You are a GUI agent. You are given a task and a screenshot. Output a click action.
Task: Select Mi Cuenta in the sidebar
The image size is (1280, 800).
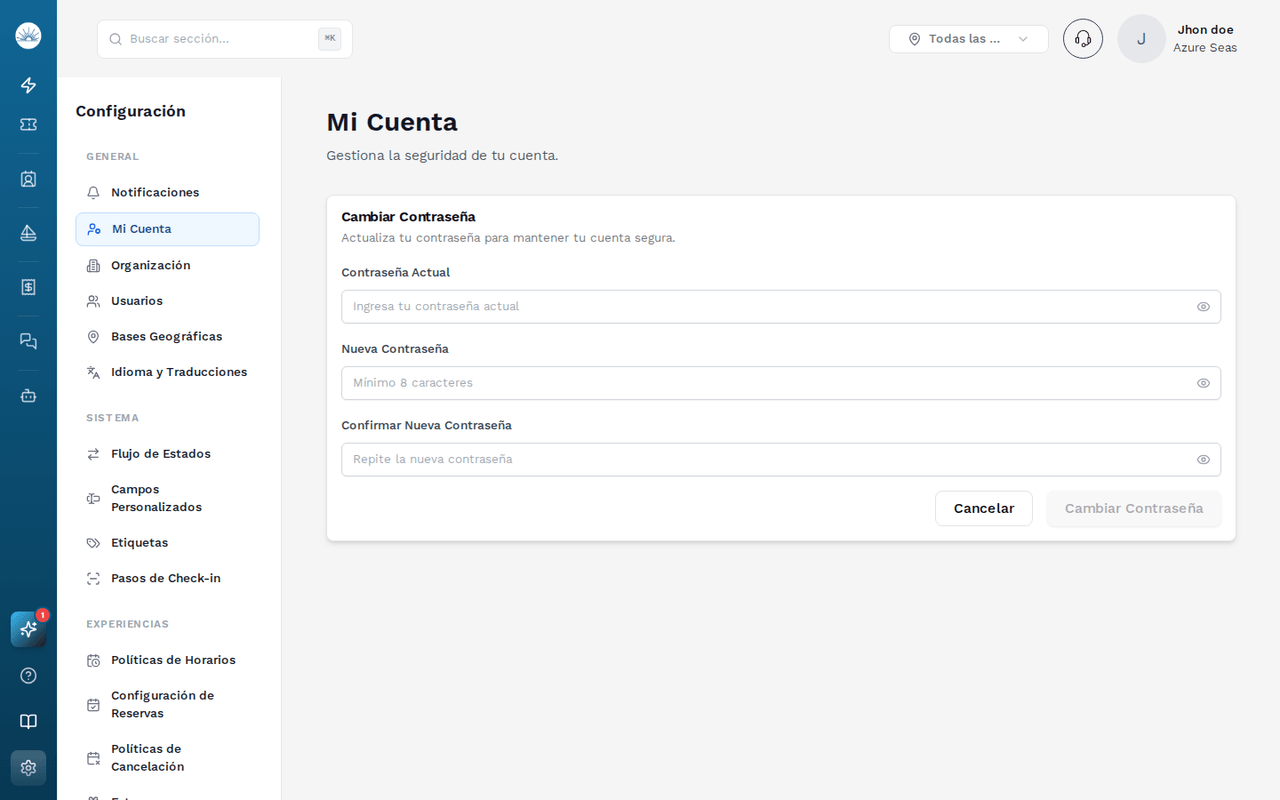point(167,229)
